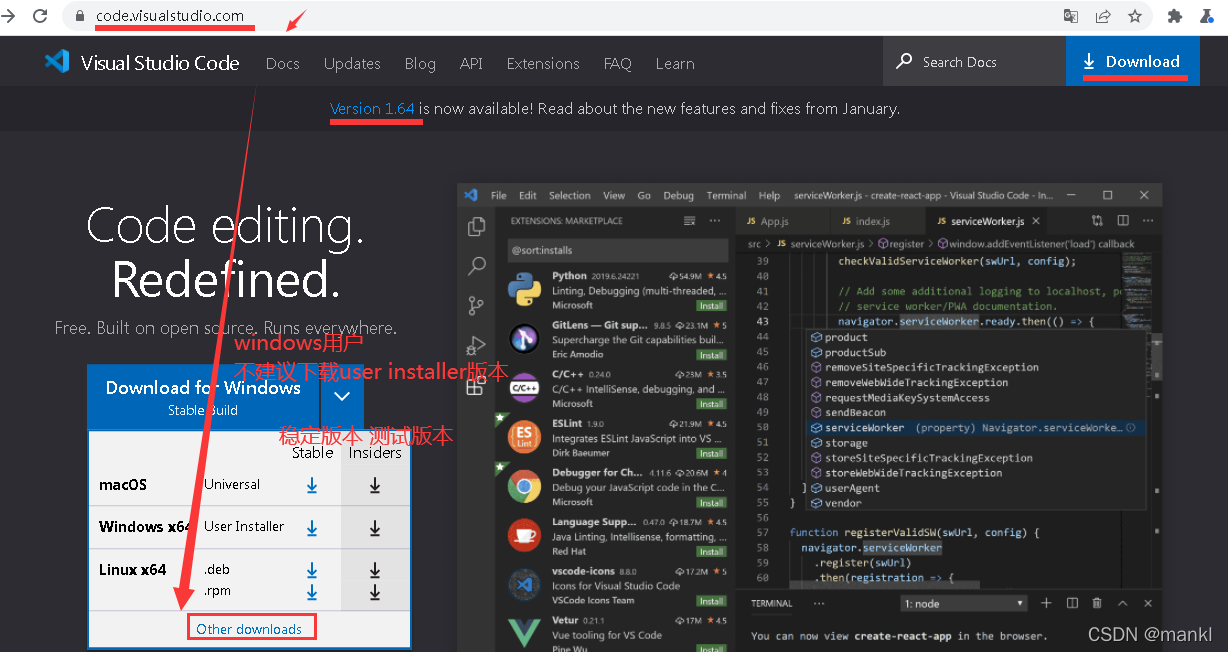1228x652 pixels.
Task: Click the C/C++ extension entry
Action: coord(617,389)
